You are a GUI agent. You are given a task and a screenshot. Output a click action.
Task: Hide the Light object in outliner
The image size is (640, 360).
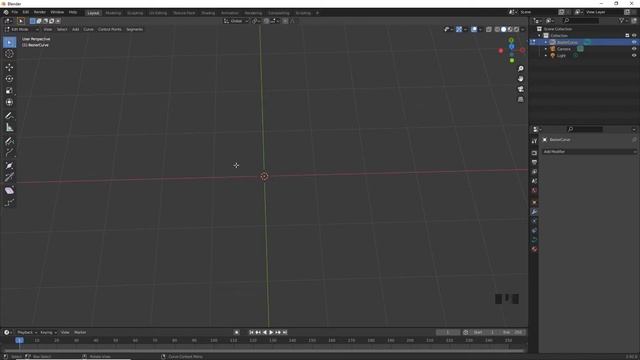point(634,55)
